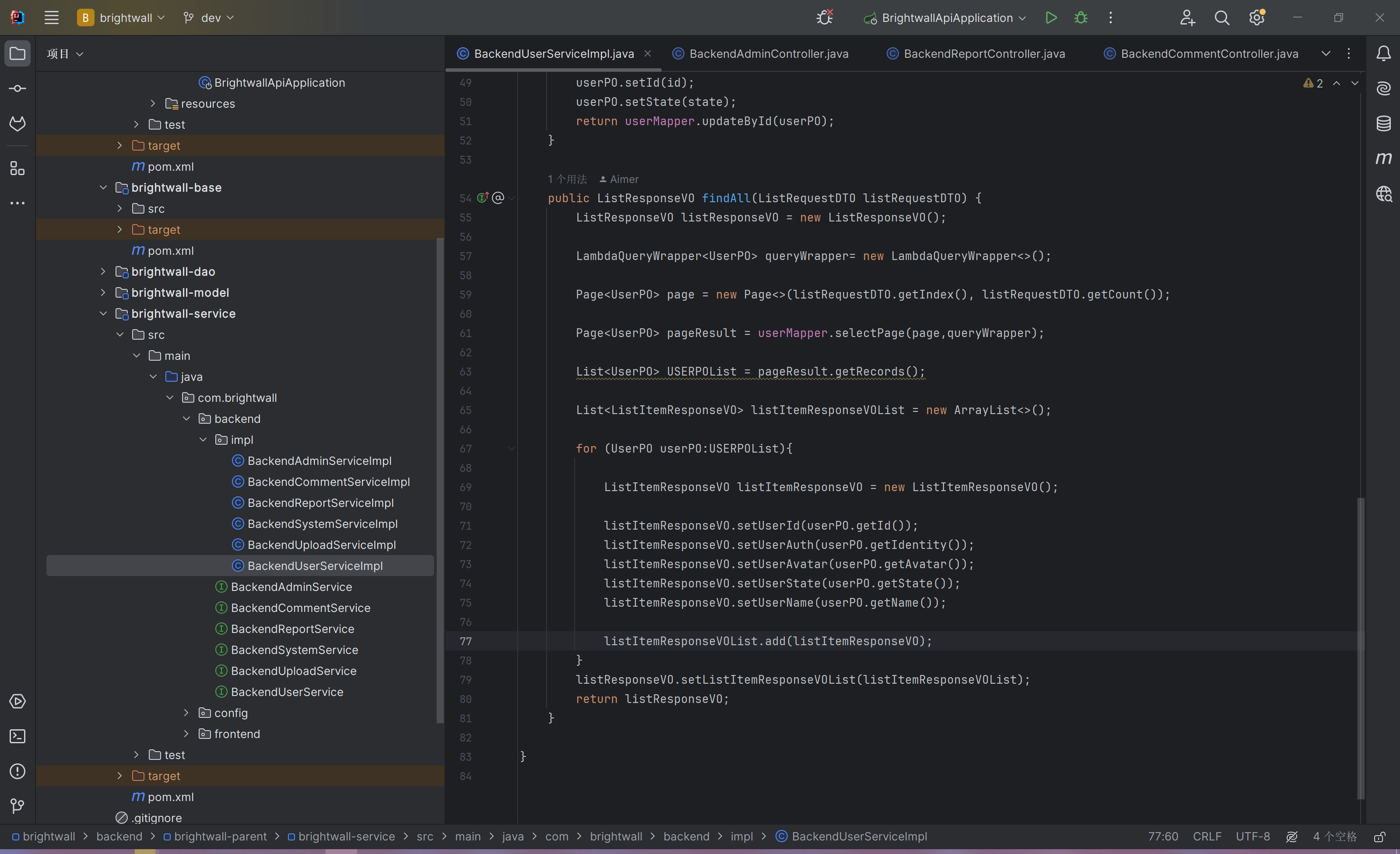Open Notifications bell panel
The width and height of the screenshot is (1400, 854).
pyautogui.click(x=1383, y=53)
